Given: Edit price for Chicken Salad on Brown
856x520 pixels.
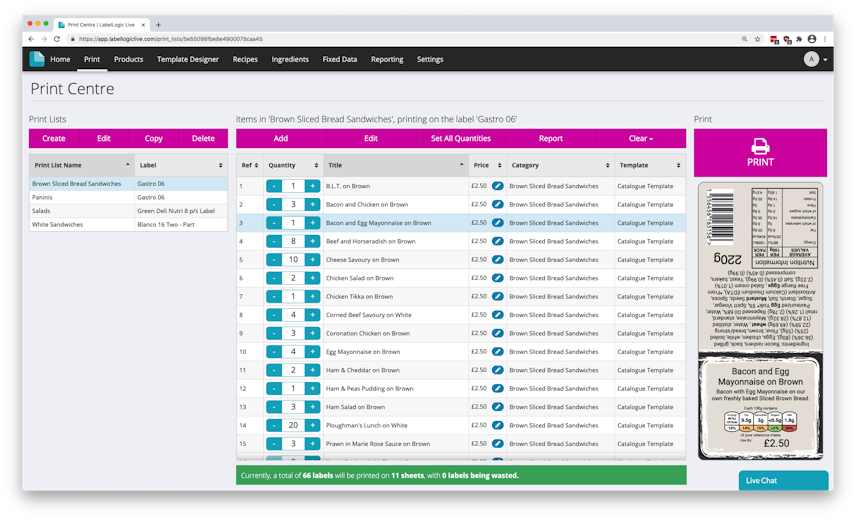Looking at the screenshot, I should click(x=497, y=278).
